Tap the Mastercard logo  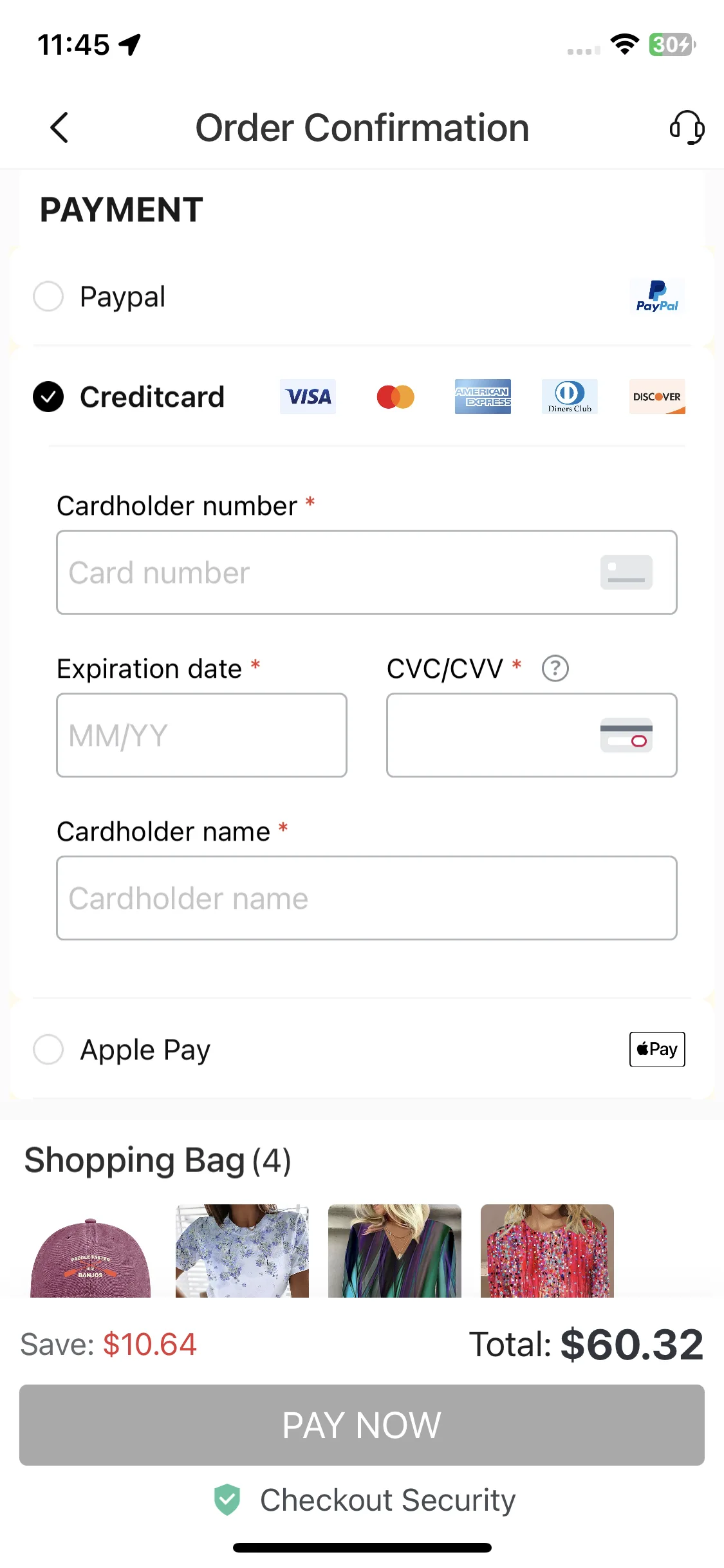click(395, 397)
